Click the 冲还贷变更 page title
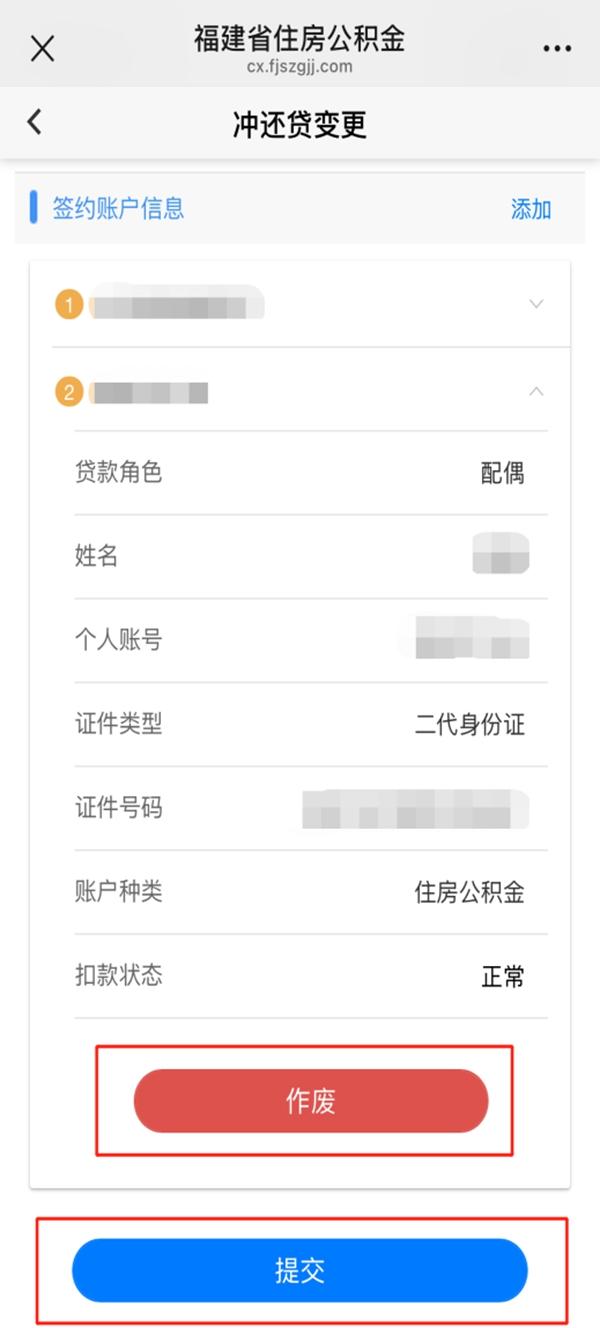 pyautogui.click(x=299, y=124)
